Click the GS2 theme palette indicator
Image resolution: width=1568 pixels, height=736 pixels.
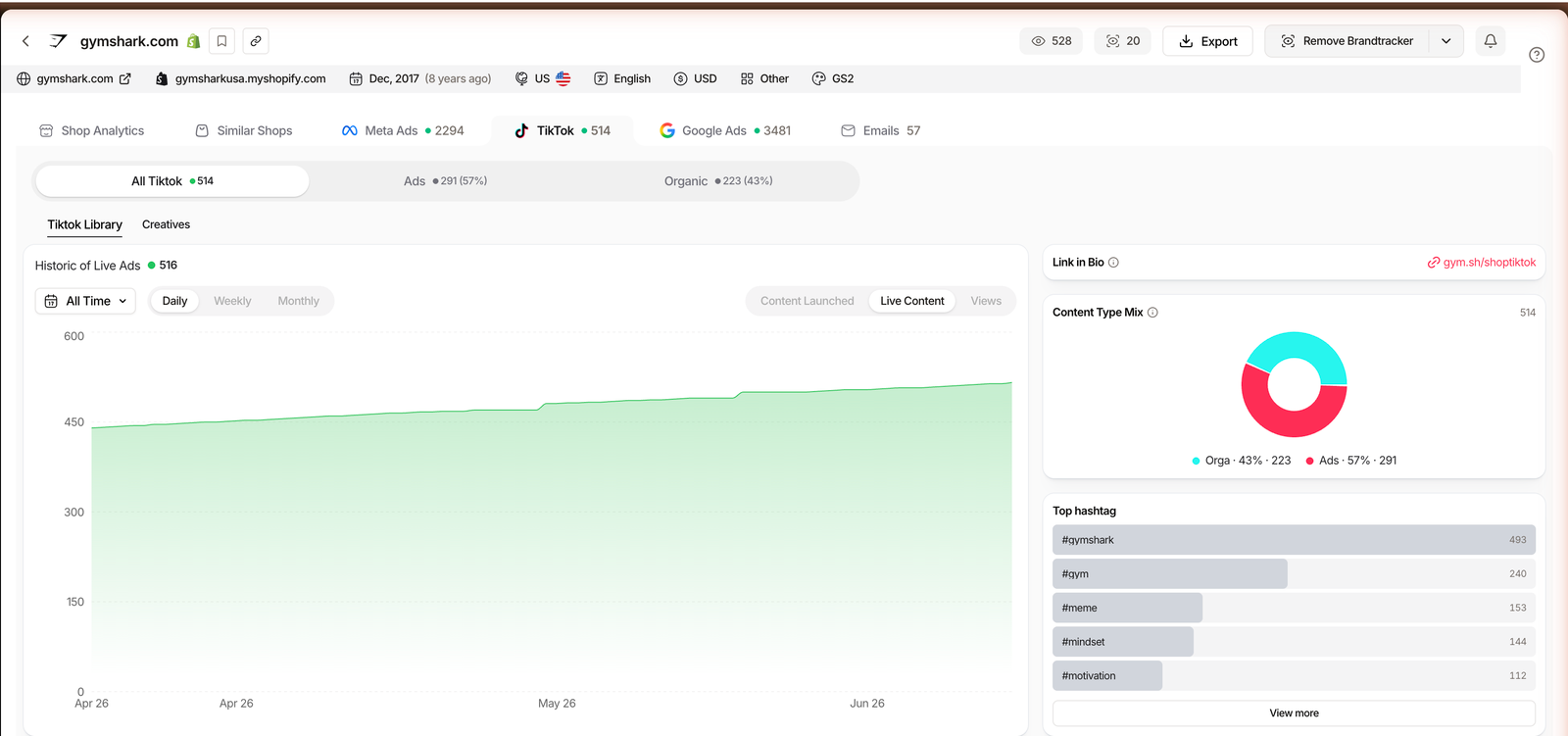click(x=833, y=78)
